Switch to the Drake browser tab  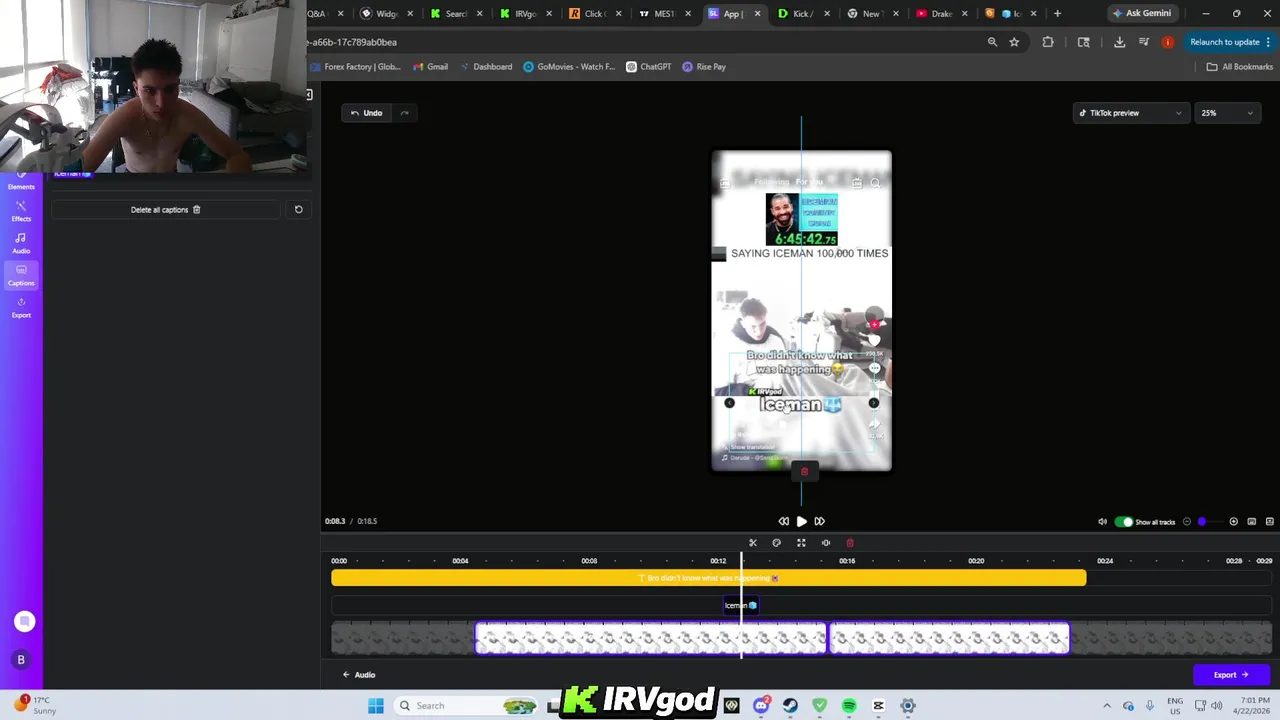pos(941,14)
